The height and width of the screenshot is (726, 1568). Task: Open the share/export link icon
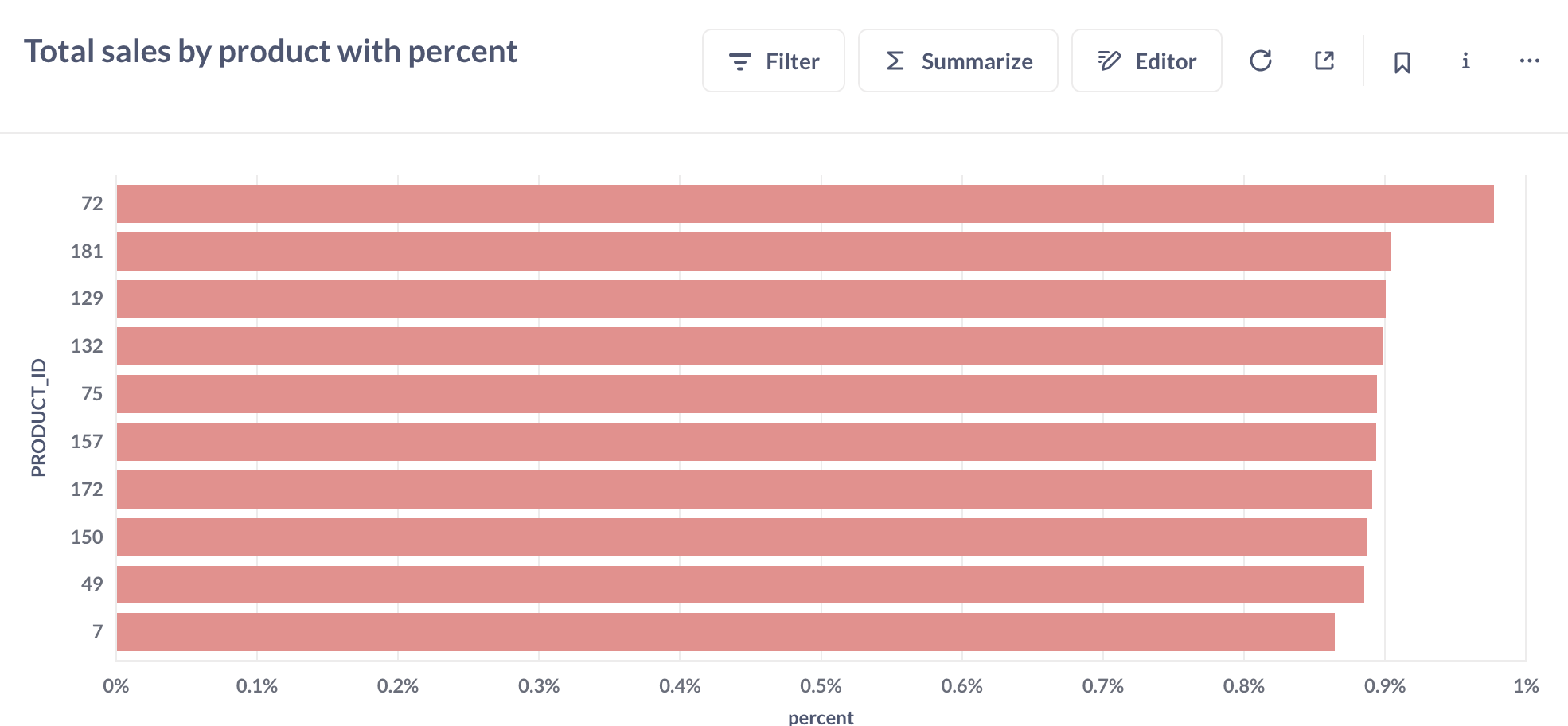tap(1324, 60)
